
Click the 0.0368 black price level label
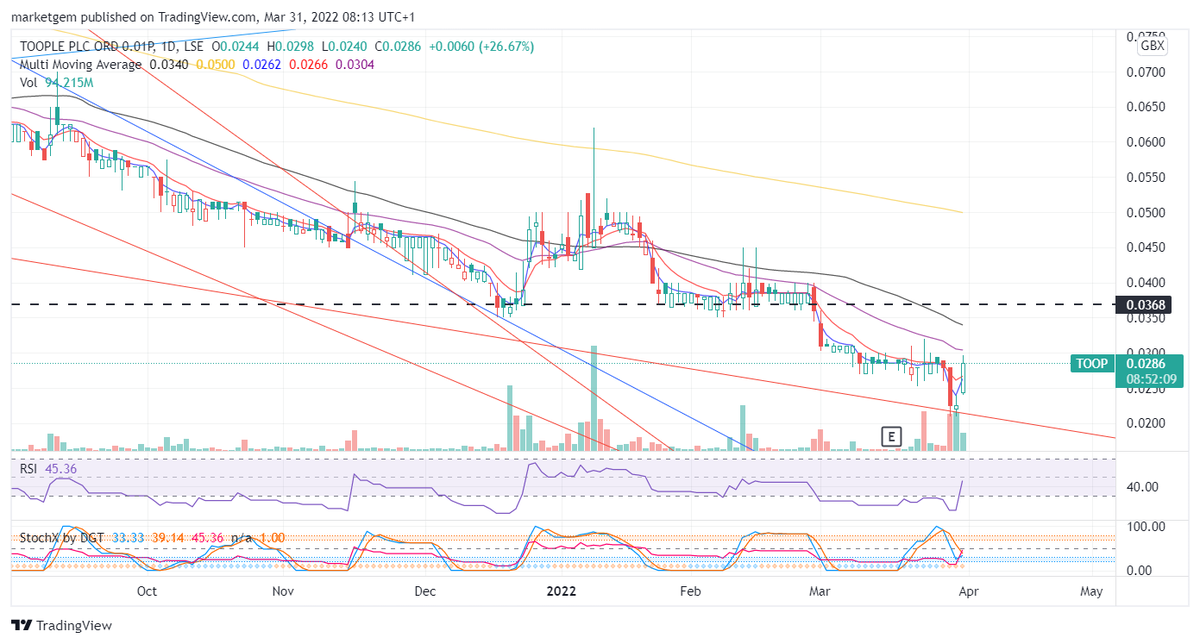tap(1141, 305)
